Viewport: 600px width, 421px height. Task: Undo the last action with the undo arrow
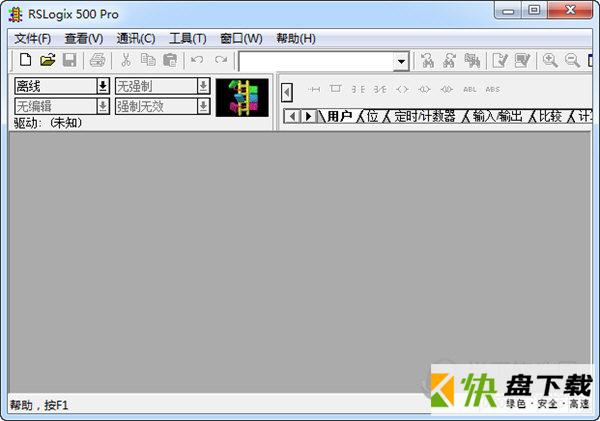click(x=197, y=60)
